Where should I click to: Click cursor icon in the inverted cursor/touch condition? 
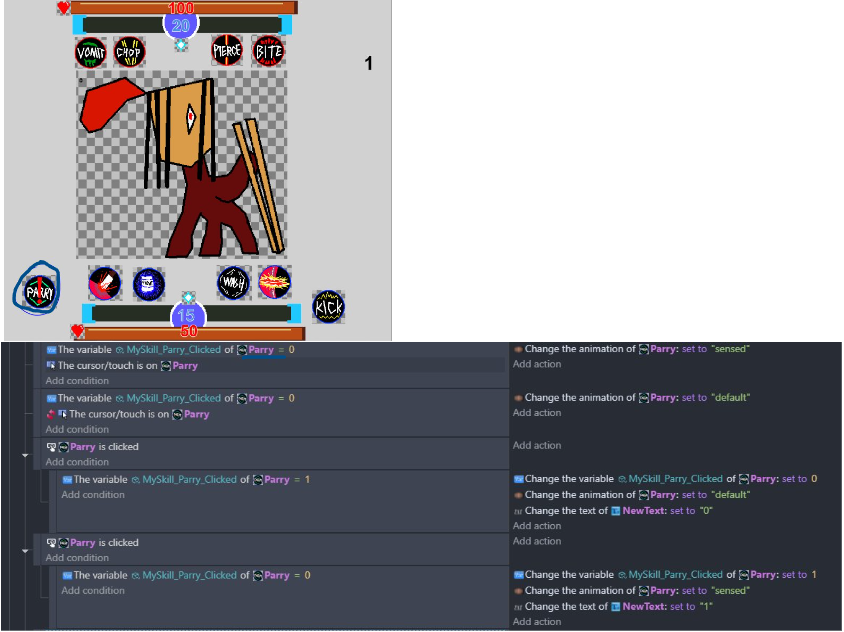click(62, 414)
